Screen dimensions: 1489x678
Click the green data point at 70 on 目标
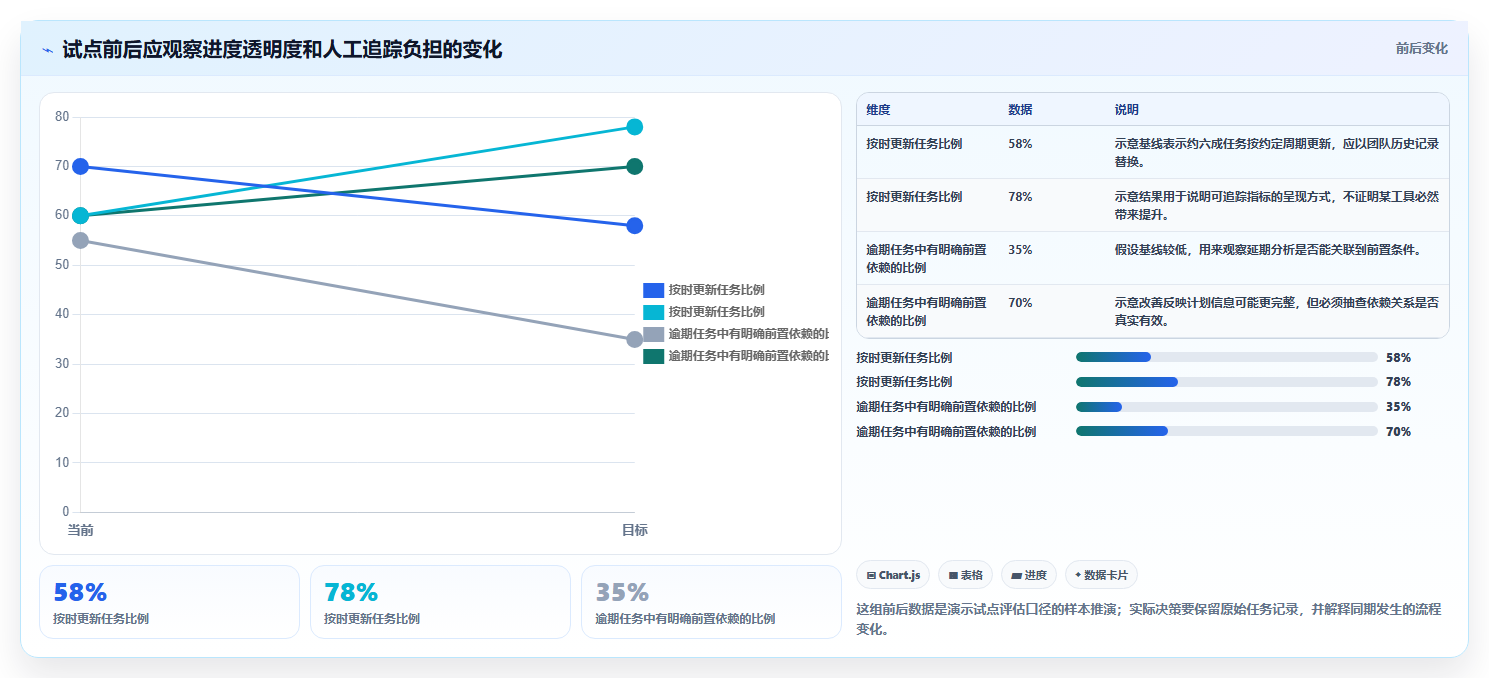coord(634,166)
